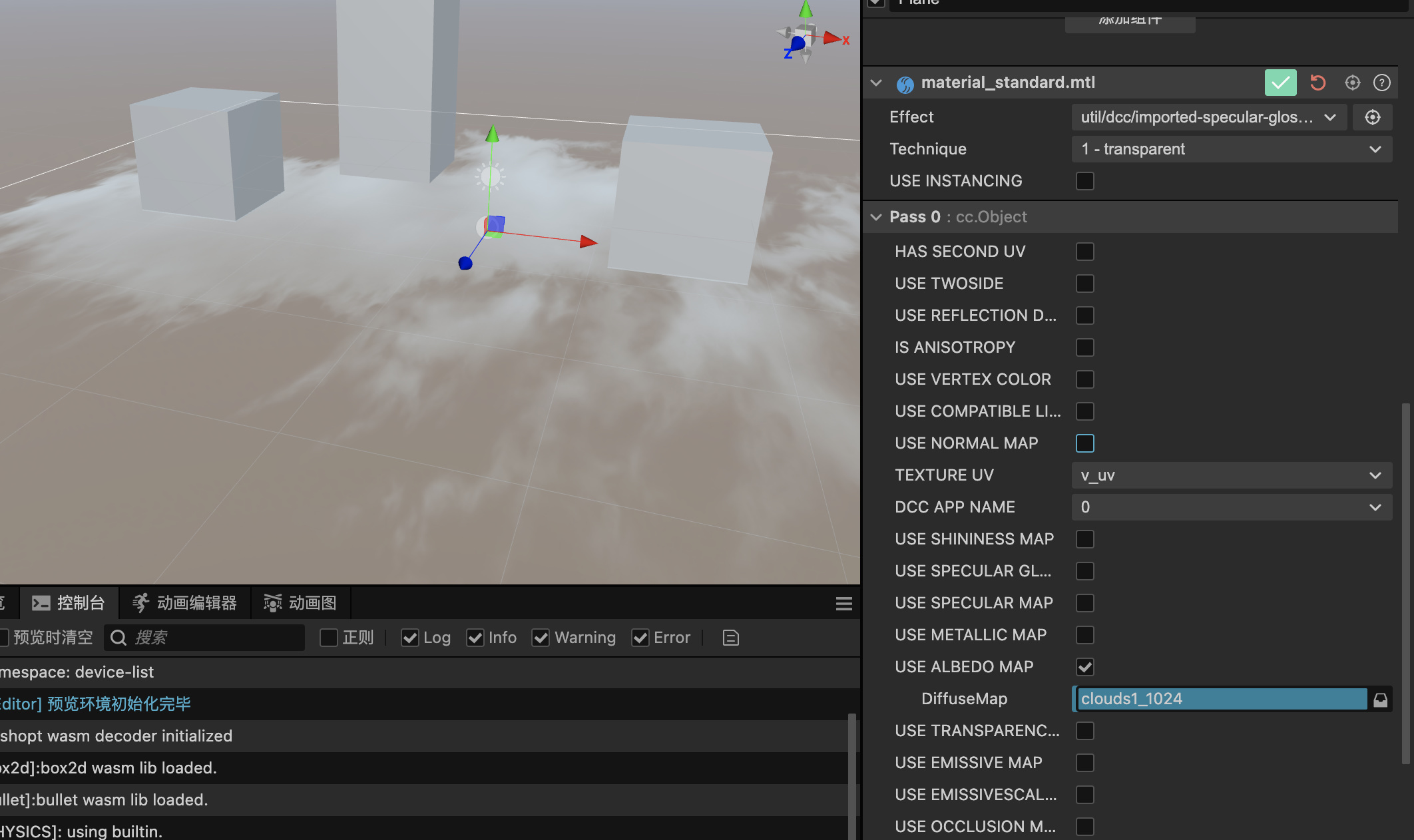Switch to the 动画图 tab

point(300,603)
